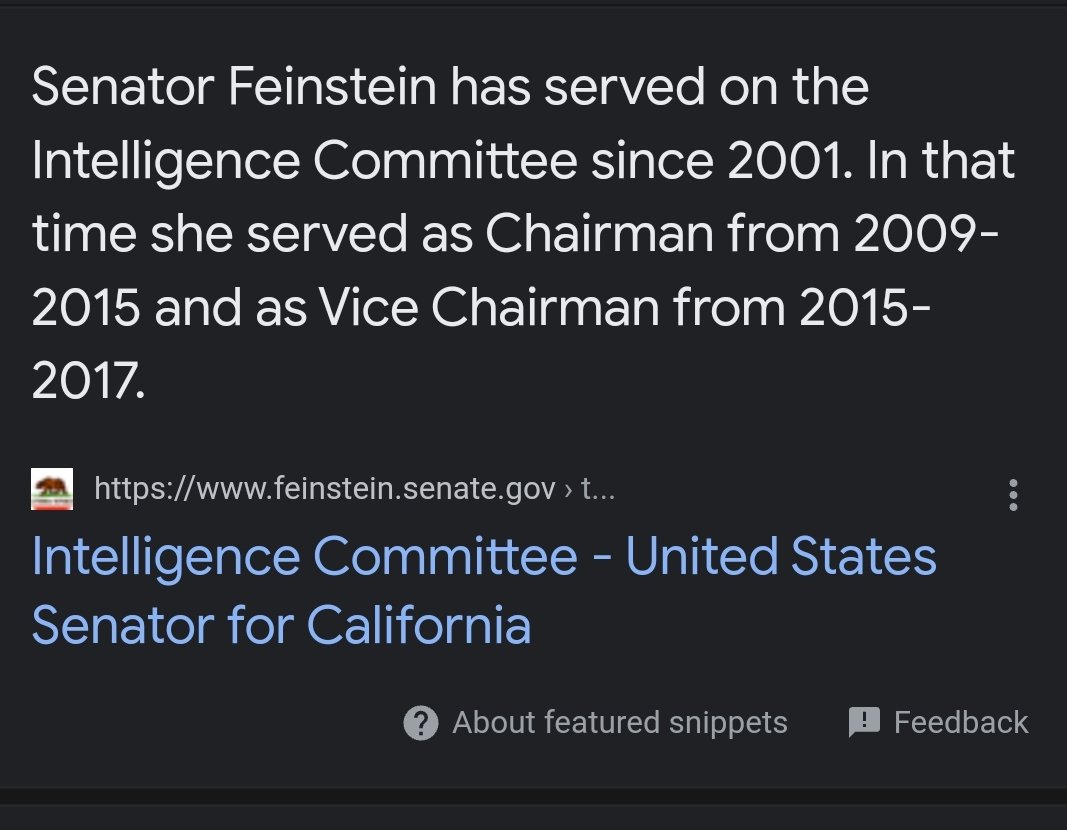Click Senator for California in the title link
The height and width of the screenshot is (830, 1067).
pos(281,625)
